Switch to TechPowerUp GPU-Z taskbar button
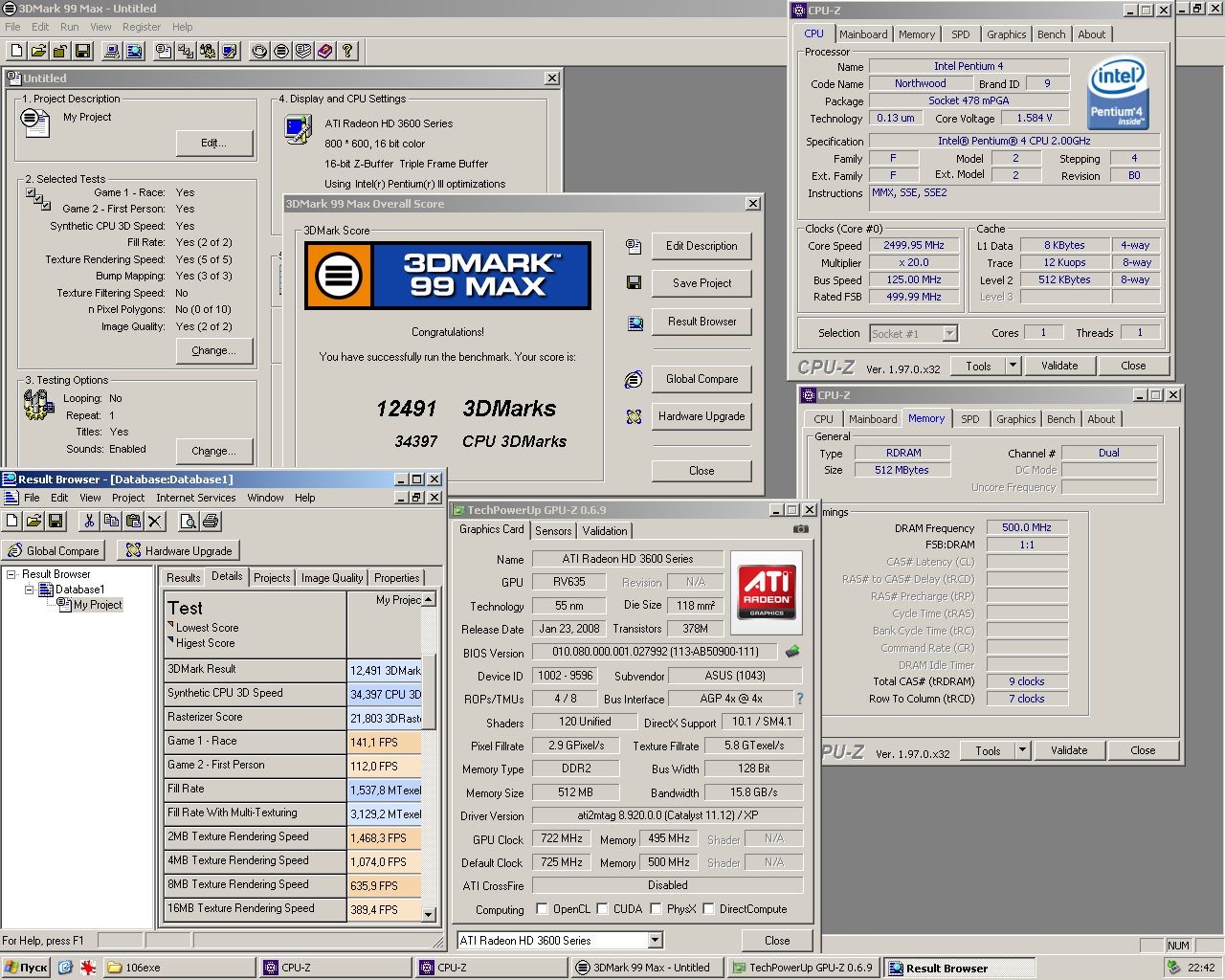Viewport: 1225px width, 980px height. [802, 968]
